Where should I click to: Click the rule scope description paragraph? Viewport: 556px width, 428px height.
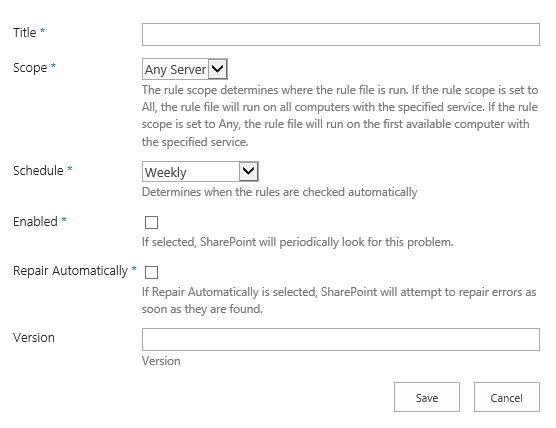click(x=340, y=116)
